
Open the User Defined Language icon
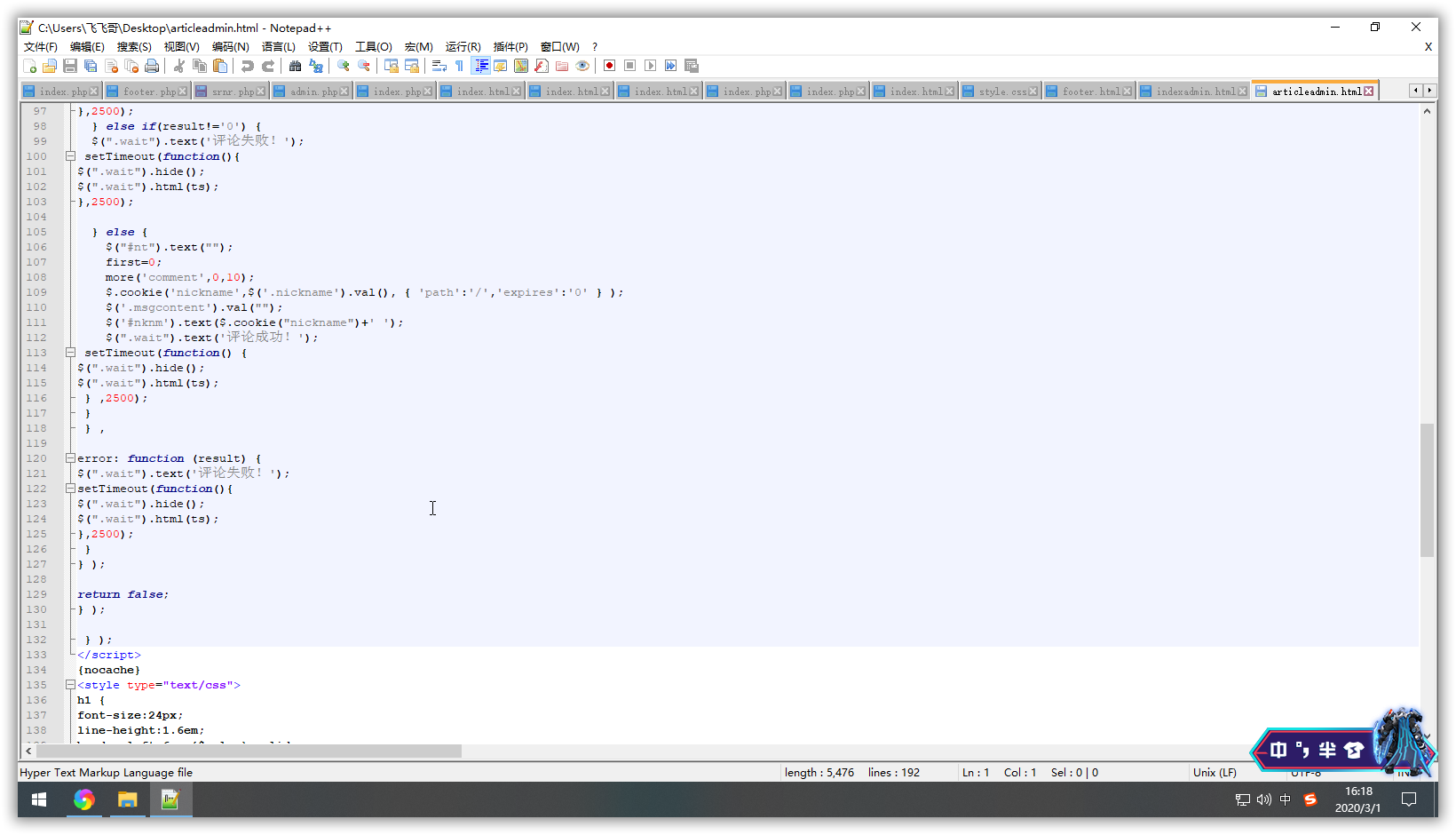tap(500, 66)
